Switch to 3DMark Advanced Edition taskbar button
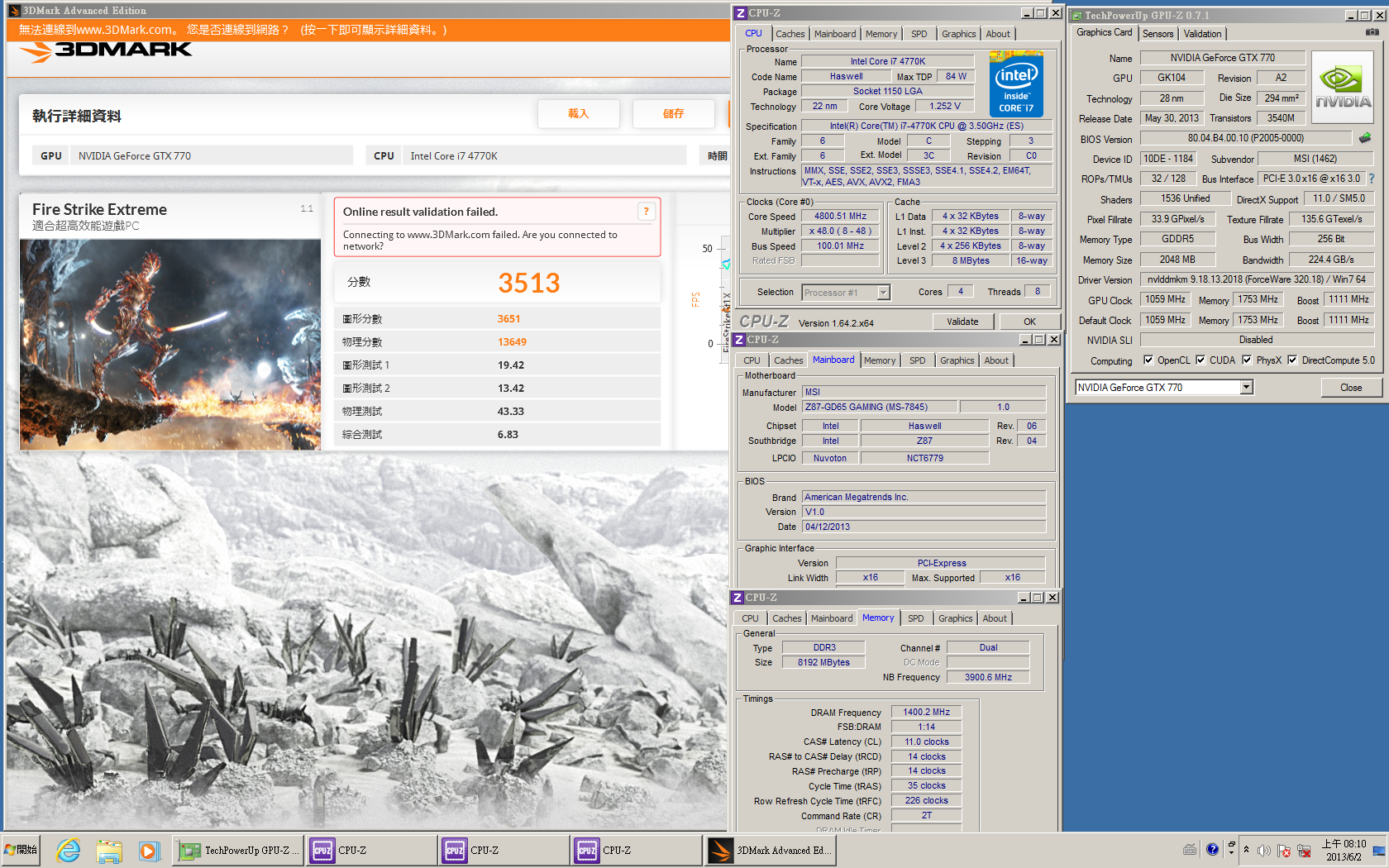 (771, 850)
